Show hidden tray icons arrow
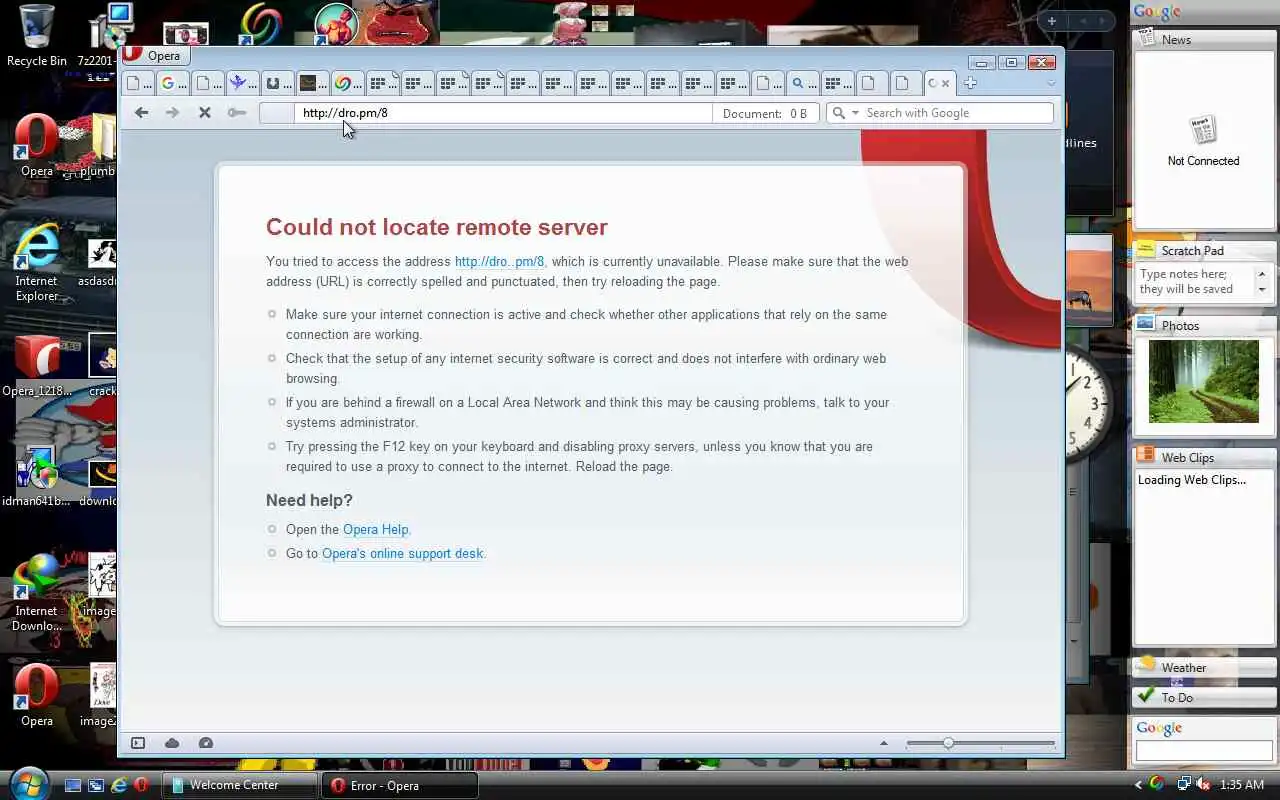The image size is (1280, 800). tap(1138, 785)
